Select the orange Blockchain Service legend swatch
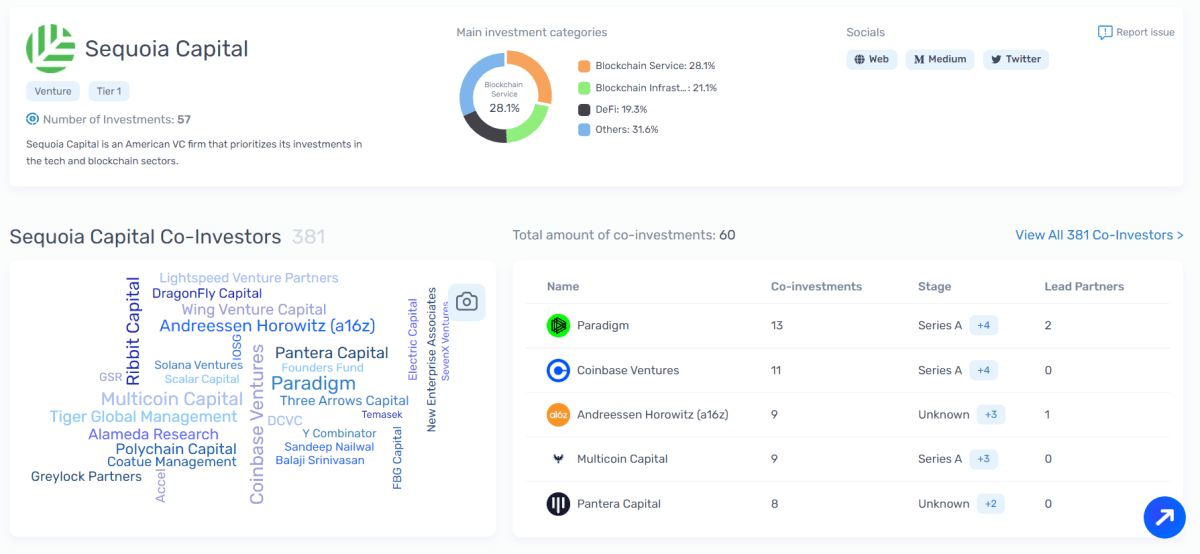 pos(584,65)
